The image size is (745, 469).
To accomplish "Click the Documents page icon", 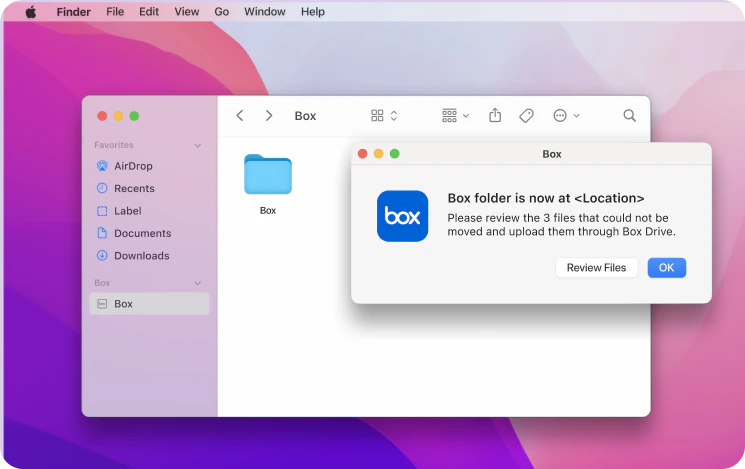I will click(102, 233).
